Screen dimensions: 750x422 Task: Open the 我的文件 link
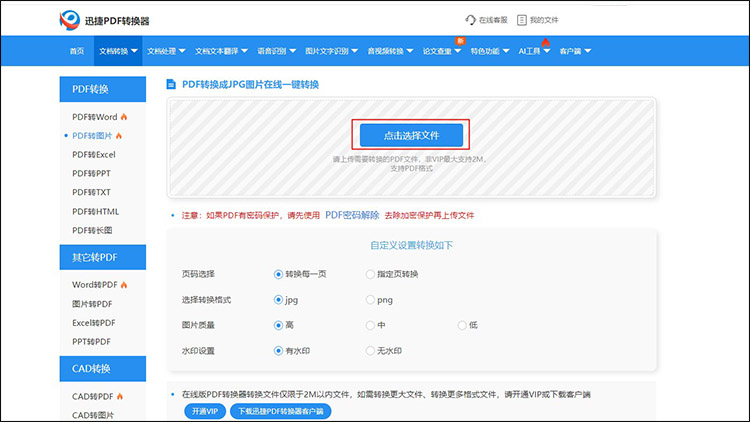tap(544, 20)
